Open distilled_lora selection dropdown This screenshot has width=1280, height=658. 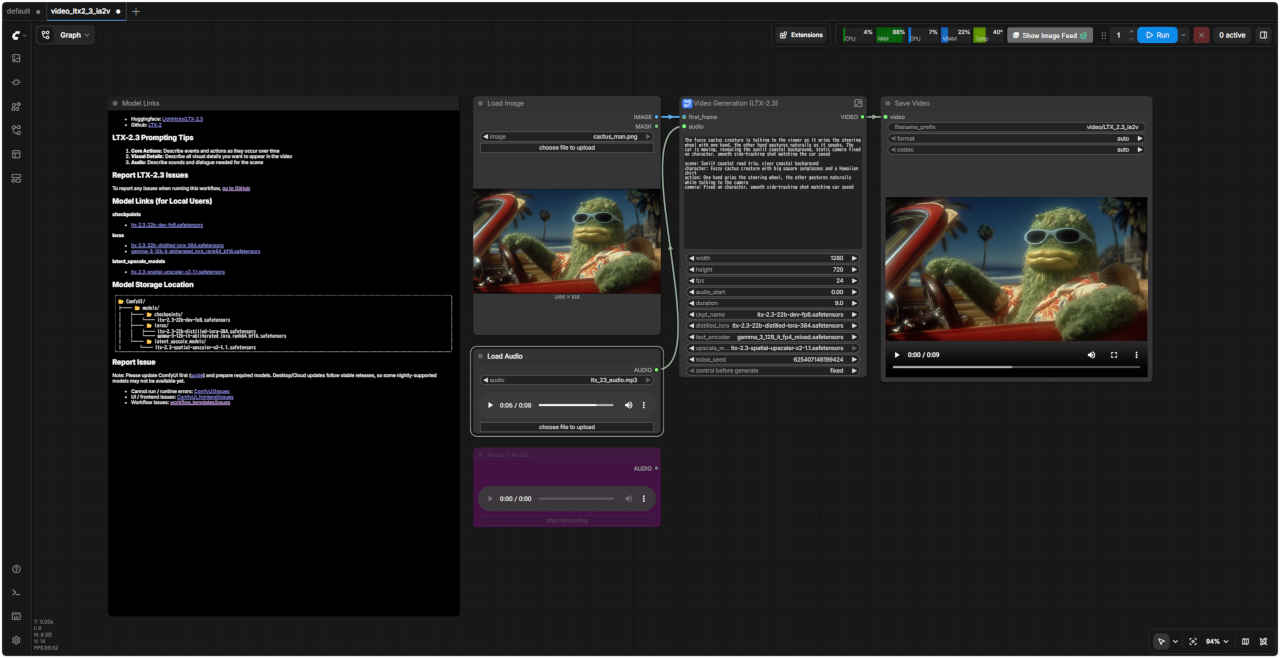(x=773, y=326)
